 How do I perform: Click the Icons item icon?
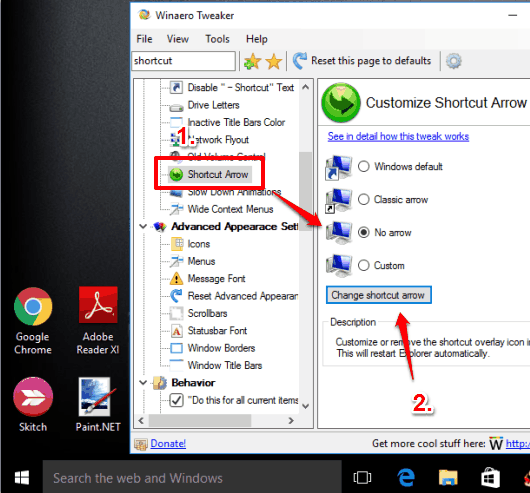(x=177, y=244)
